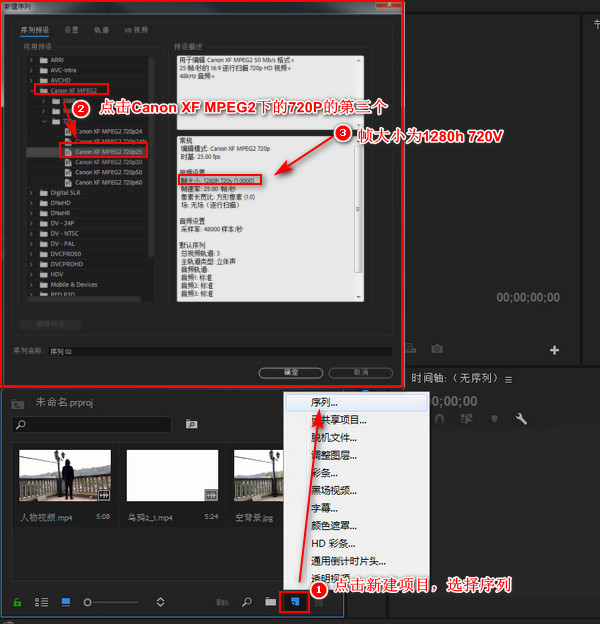Click the find-in-bin icon beside search field
601x624 pixels.
tap(191, 424)
